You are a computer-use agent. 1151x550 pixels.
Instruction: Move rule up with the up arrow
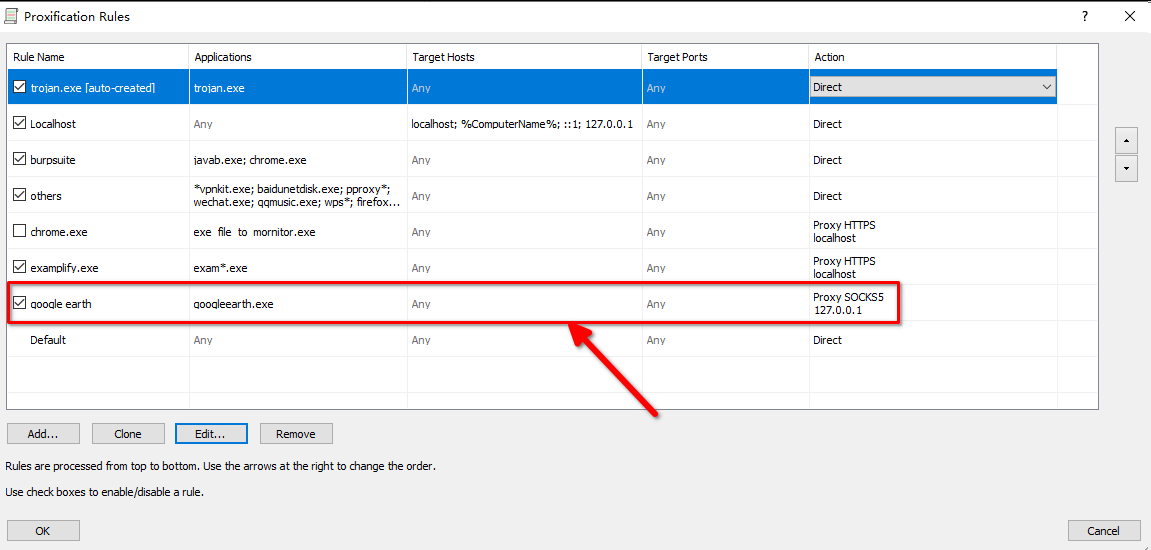[x=1127, y=140]
